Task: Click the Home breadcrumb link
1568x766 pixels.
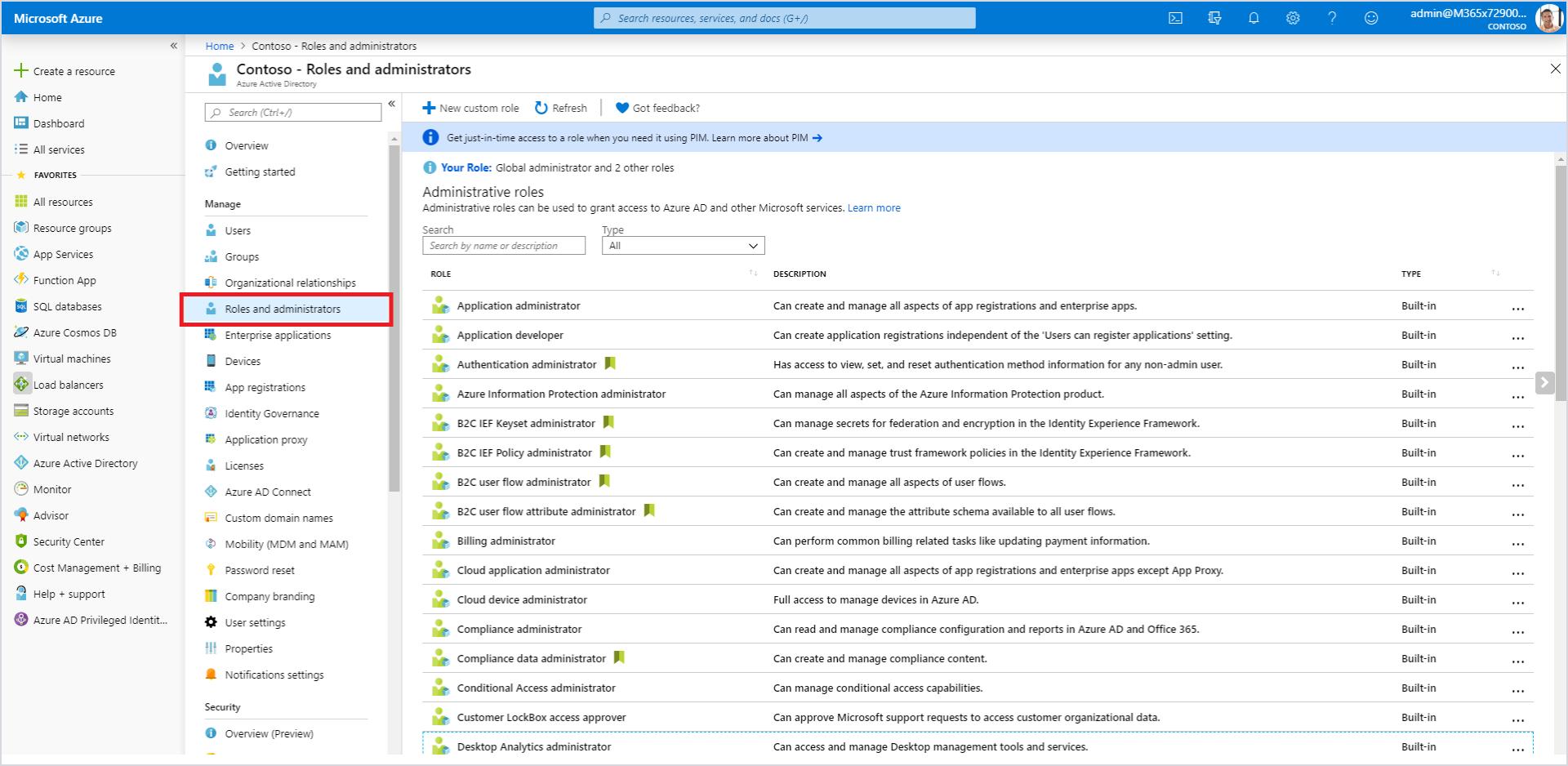Action: tap(220, 46)
